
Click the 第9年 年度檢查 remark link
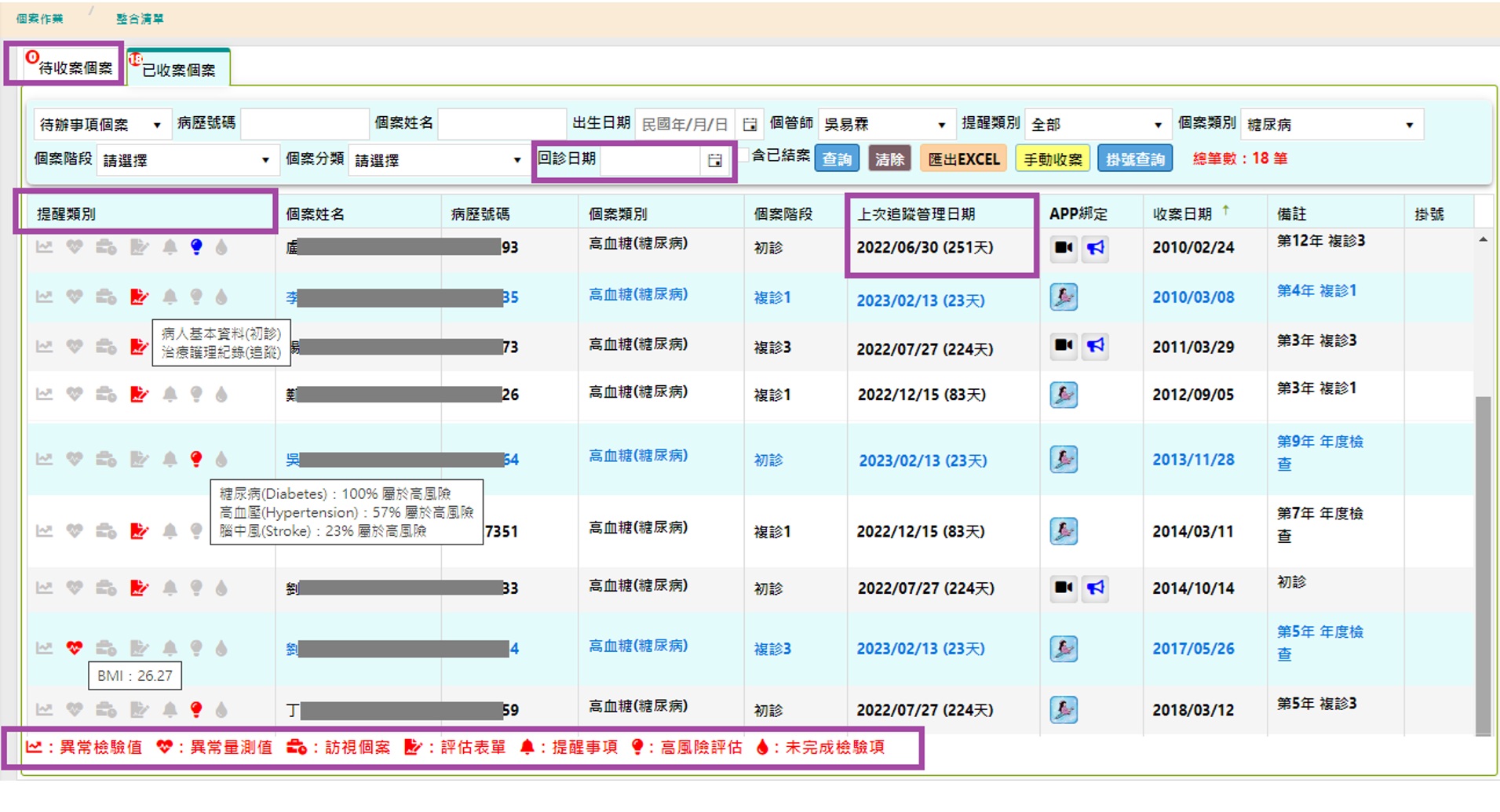point(1319,453)
